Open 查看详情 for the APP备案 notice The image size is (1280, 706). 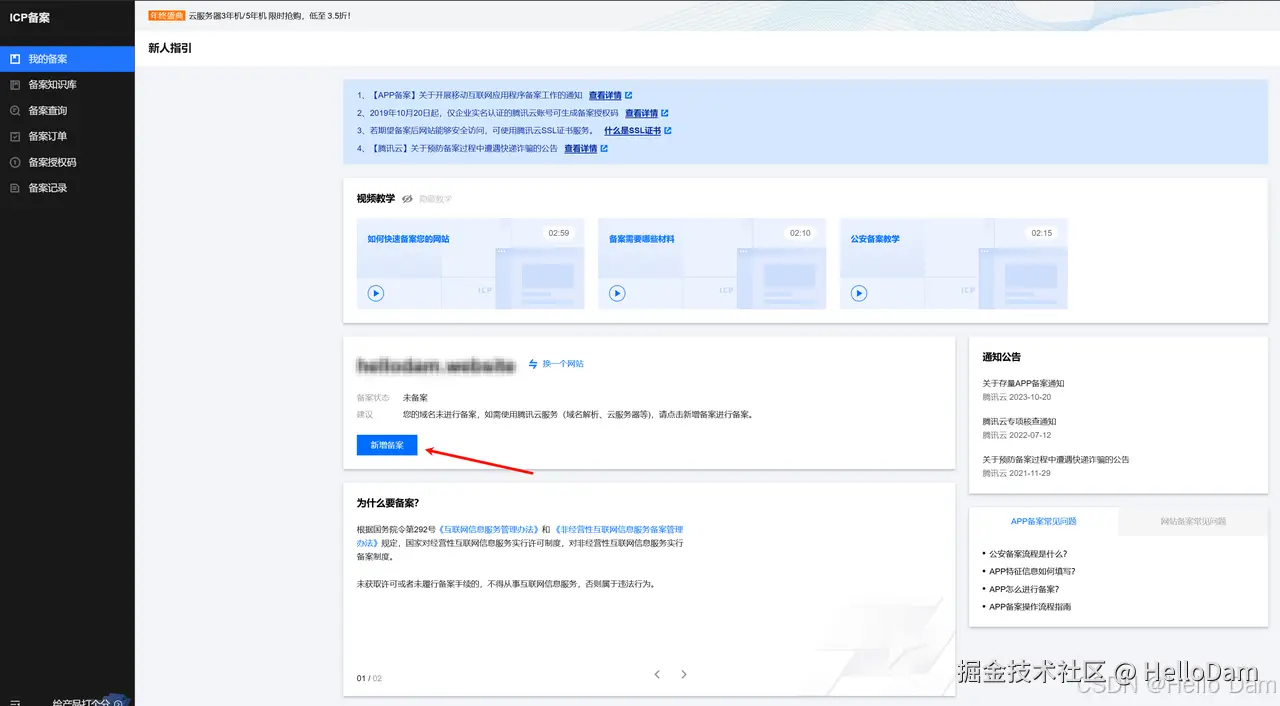[605, 94]
